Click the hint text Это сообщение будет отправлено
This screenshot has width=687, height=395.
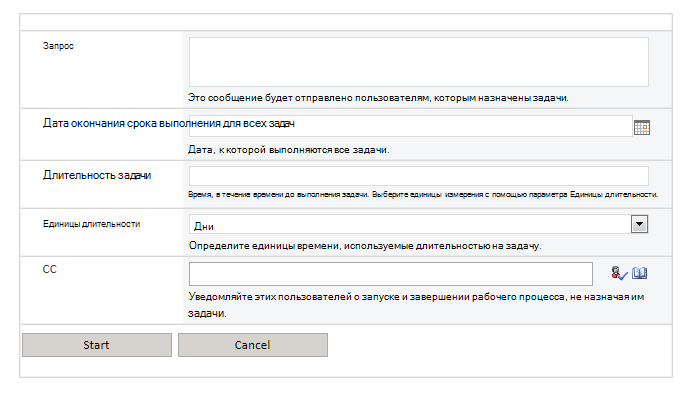coord(378,98)
